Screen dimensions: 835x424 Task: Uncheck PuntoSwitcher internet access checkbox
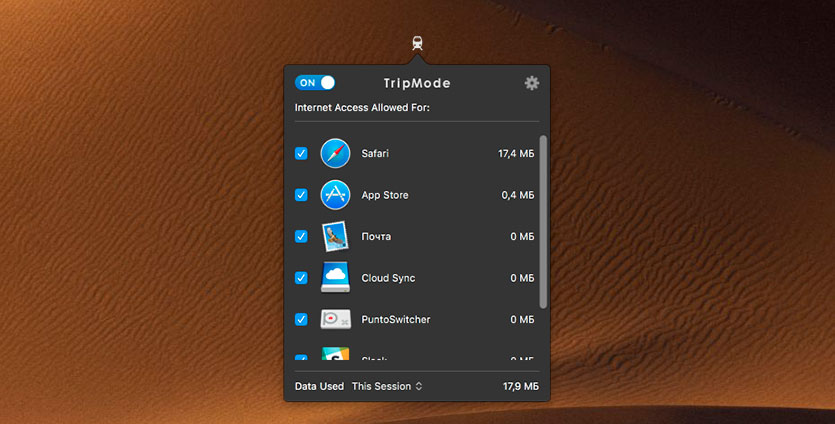[301, 320]
